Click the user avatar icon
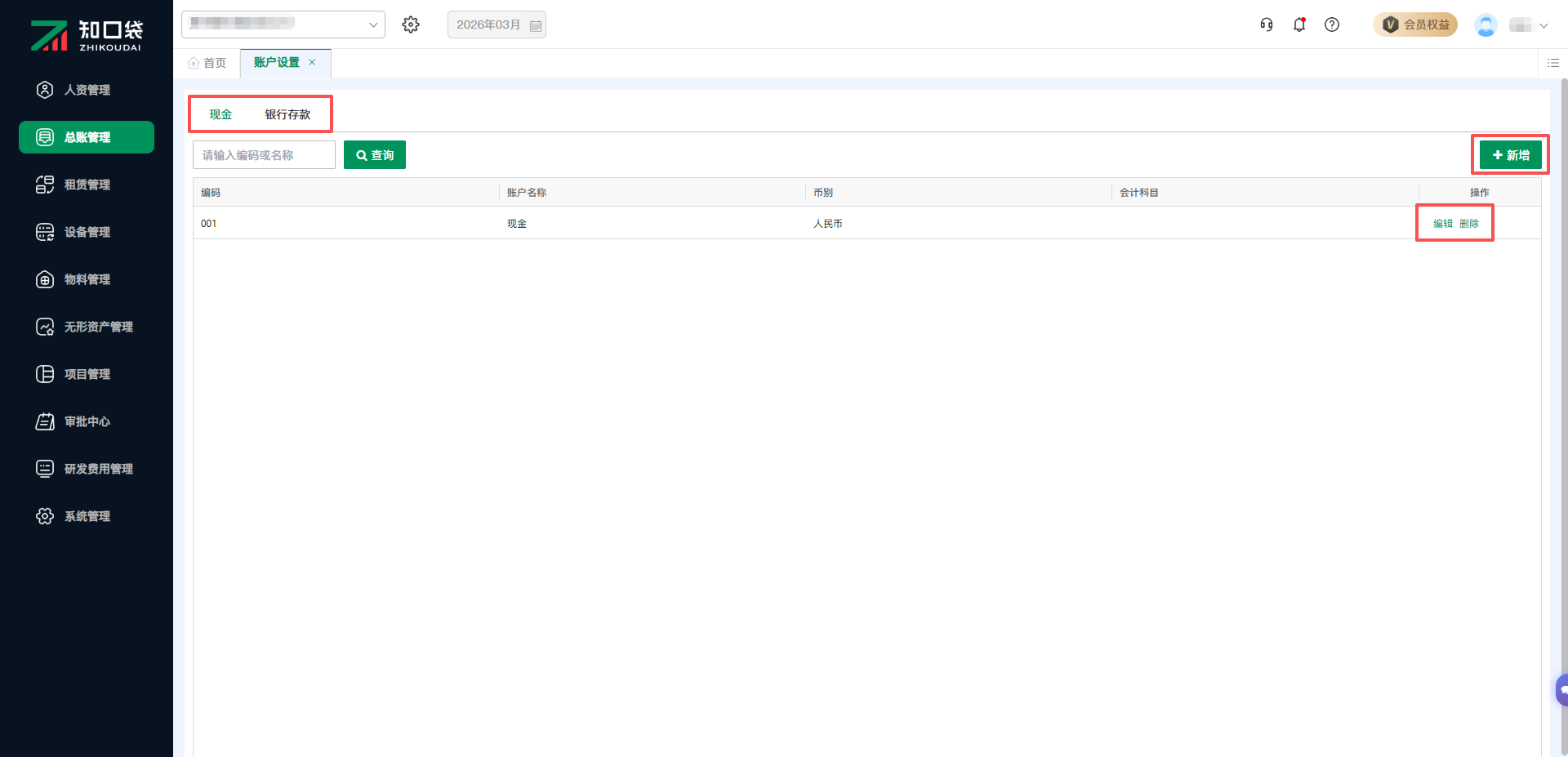This screenshot has width=1568, height=757. (x=1486, y=24)
